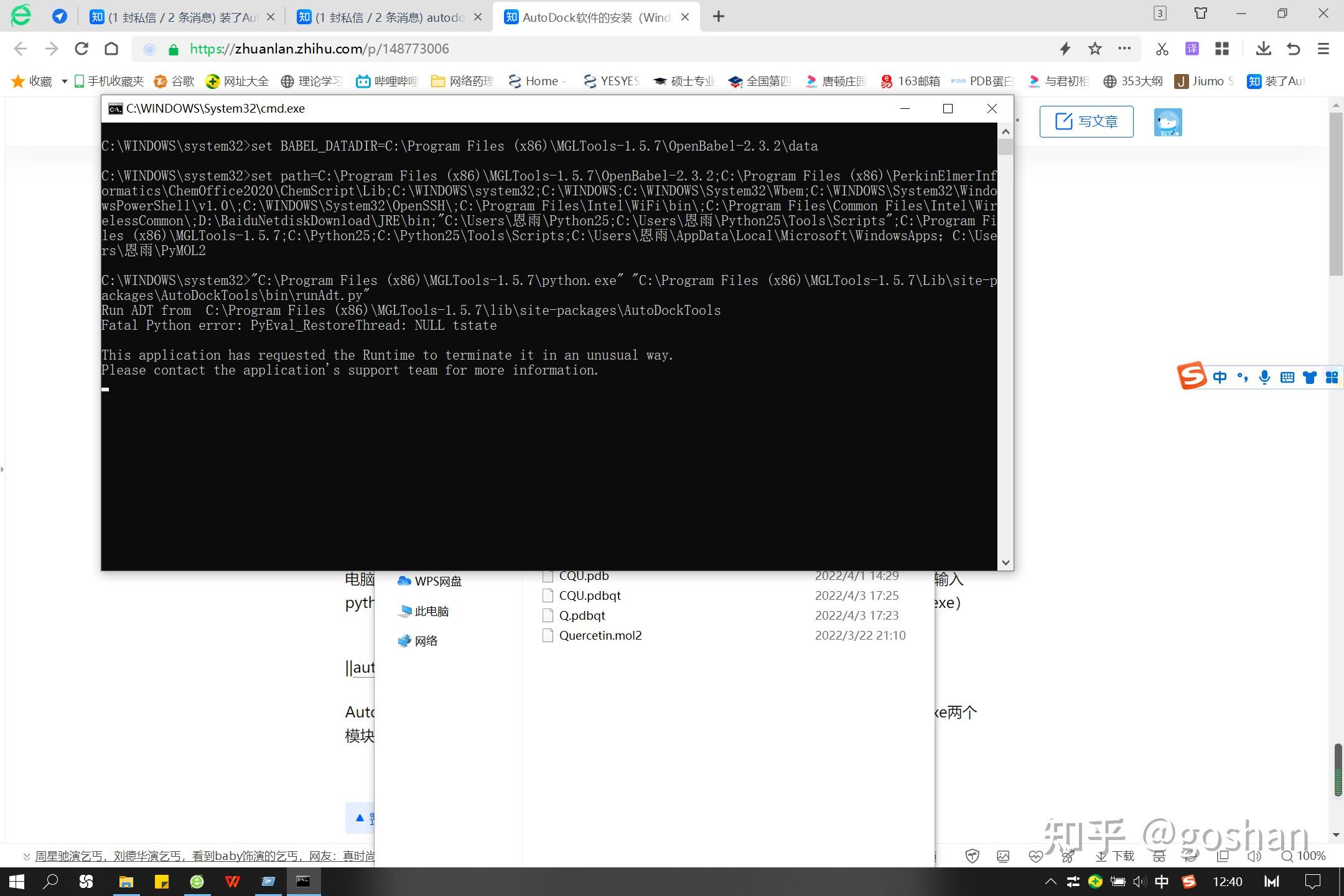Open the address bar more options (···) menu

pos(1126,49)
